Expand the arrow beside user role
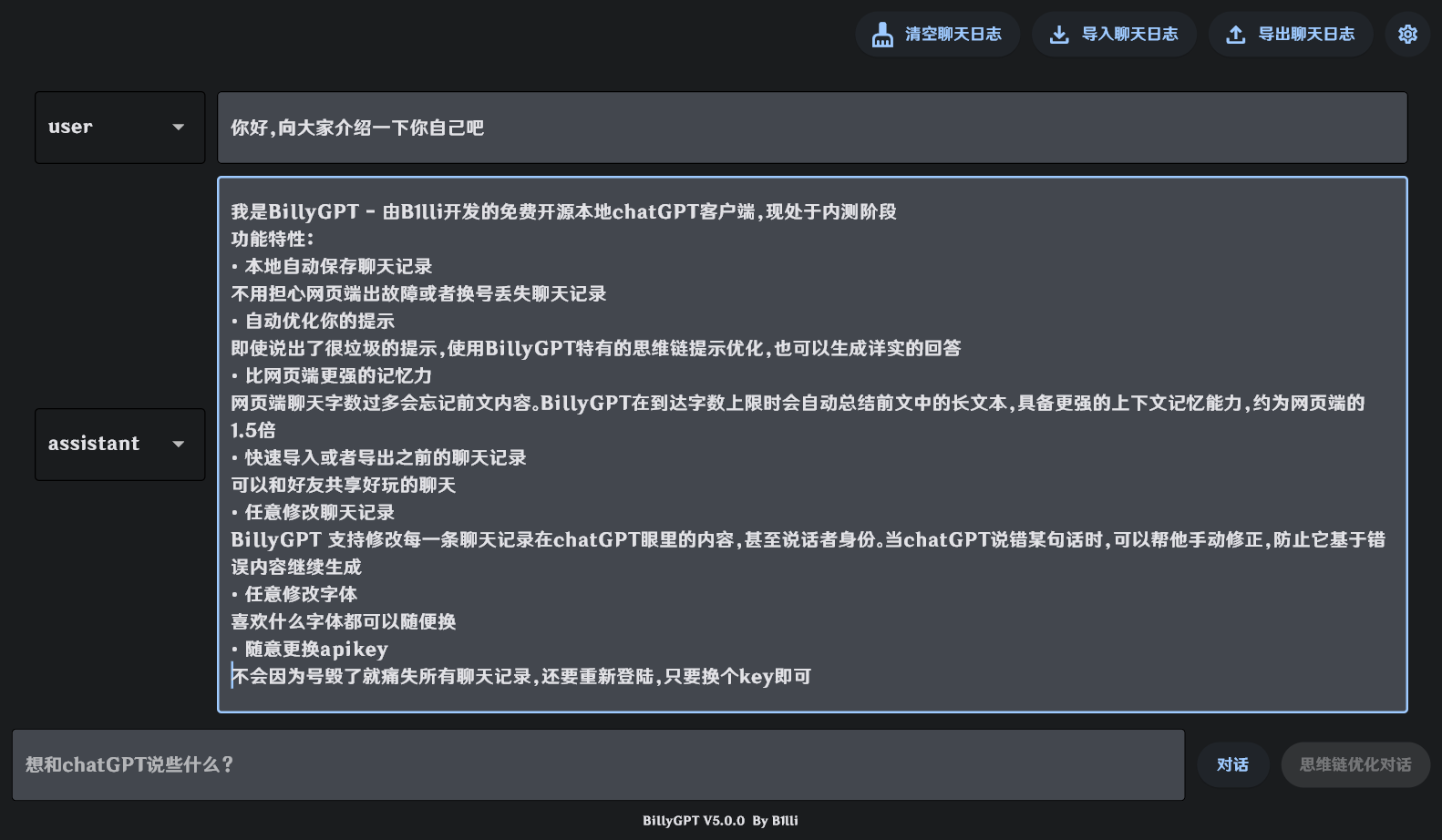The height and width of the screenshot is (840, 1442). click(x=179, y=128)
